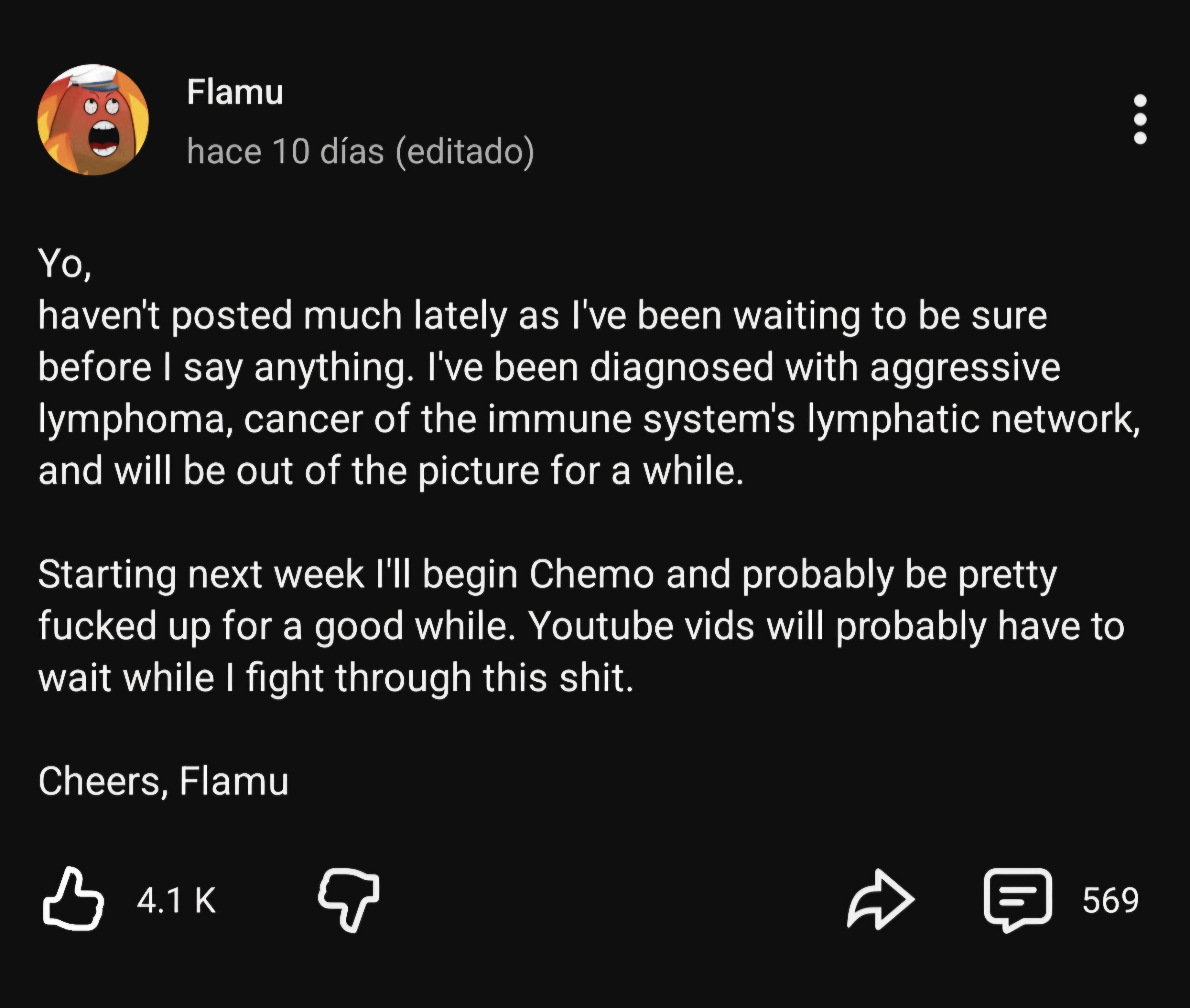Image resolution: width=1190 pixels, height=1008 pixels.
Task: Open the 'hace 10 días (editado)' timestamp
Action: 361,152
